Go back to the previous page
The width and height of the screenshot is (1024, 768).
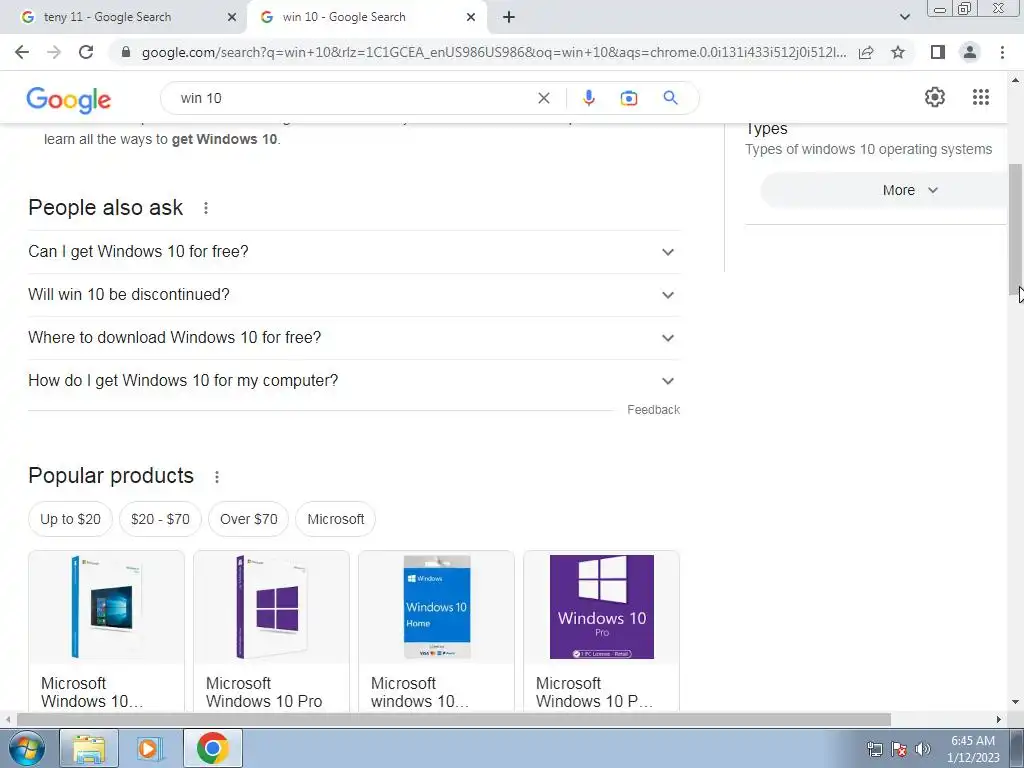(22, 52)
